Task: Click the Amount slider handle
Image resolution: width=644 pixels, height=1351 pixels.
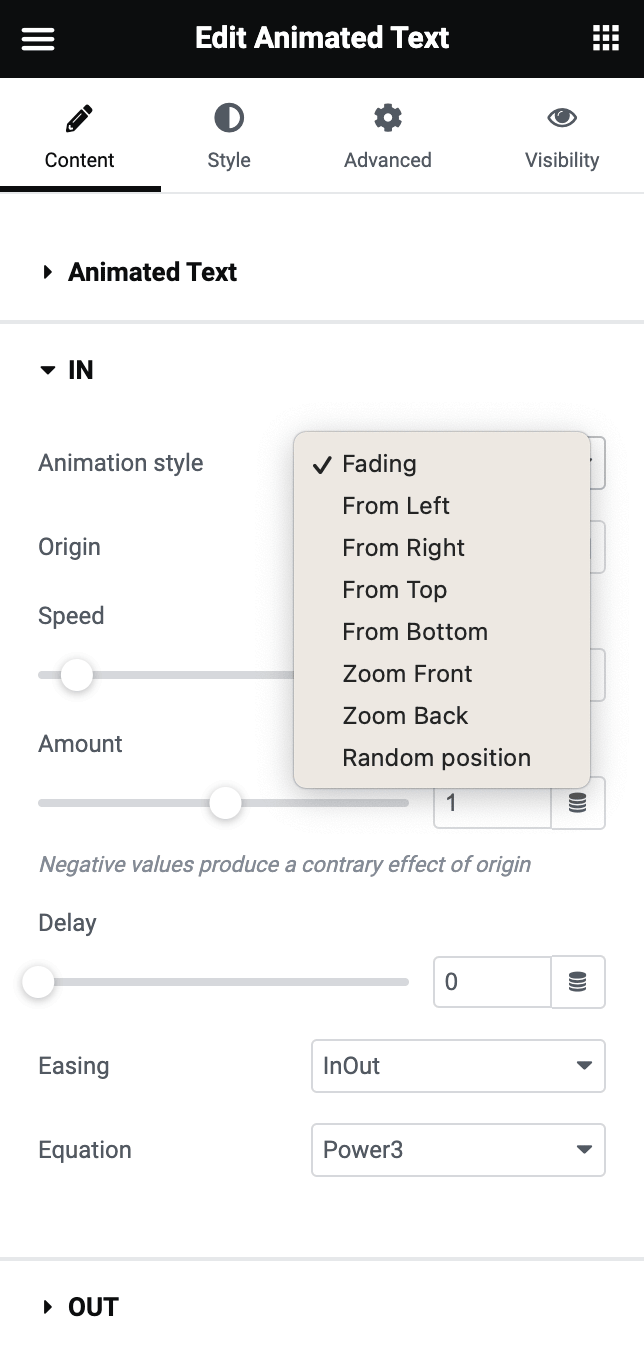Action: pos(226,803)
